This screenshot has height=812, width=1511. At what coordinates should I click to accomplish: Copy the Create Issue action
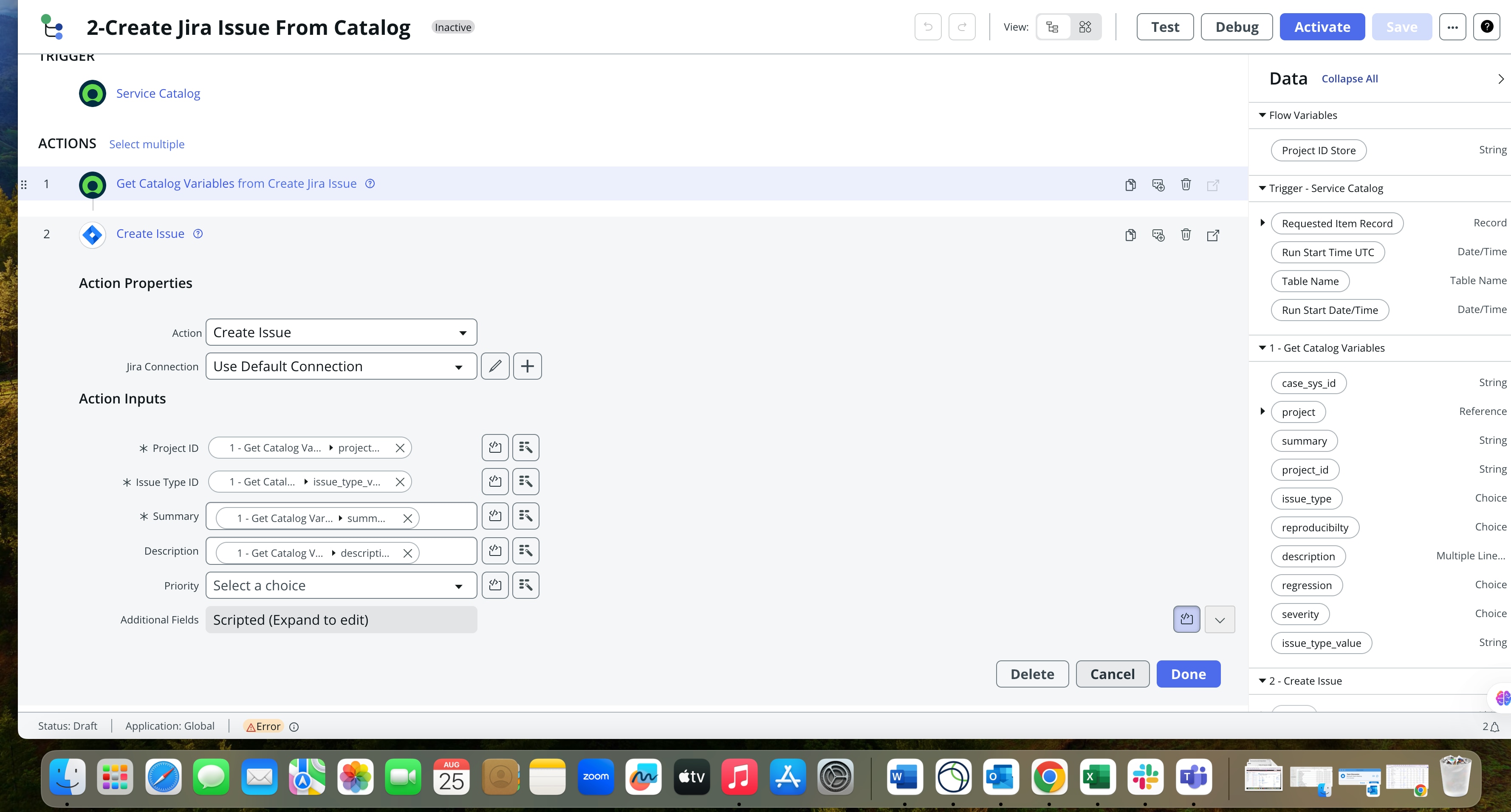(1130, 235)
